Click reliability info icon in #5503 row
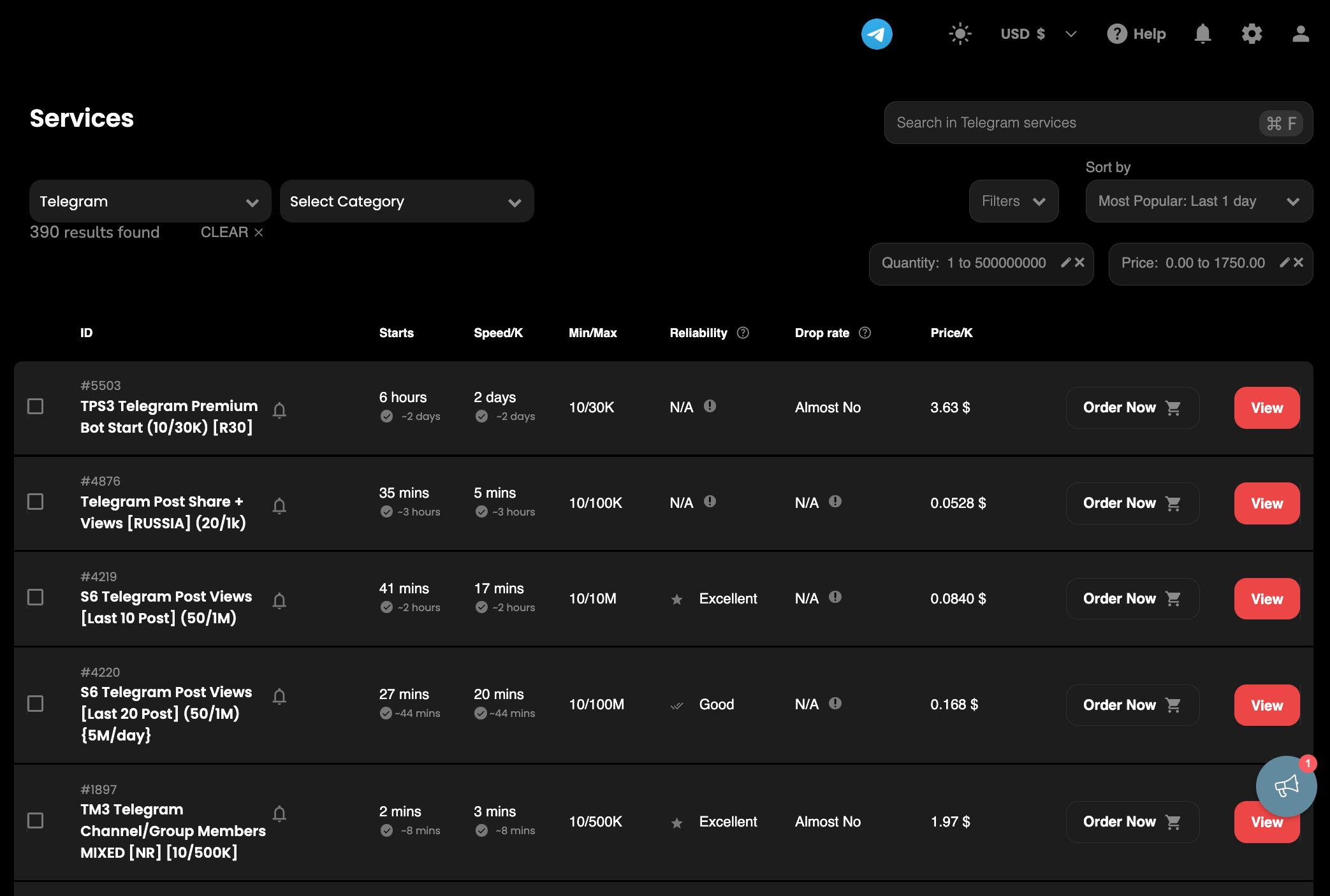 710,406
